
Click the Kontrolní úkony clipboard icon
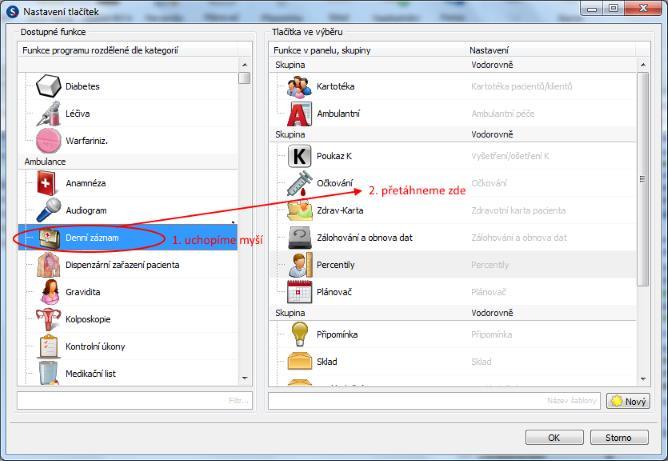[x=48, y=346]
